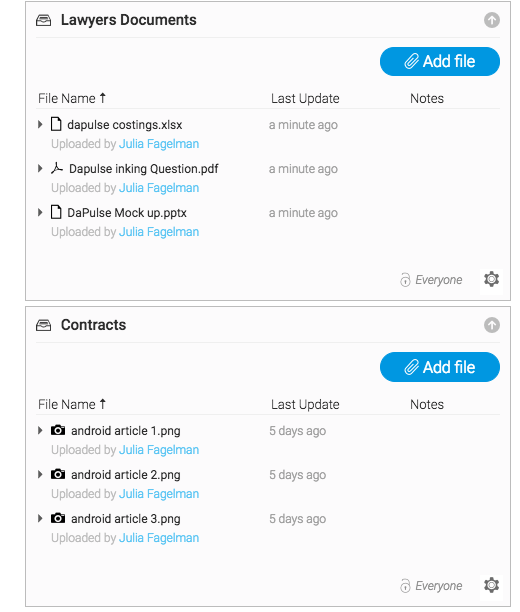Viewport: 520px width, 612px height.
Task: Click camera icon next to android article 1.png
Action: (x=58, y=430)
